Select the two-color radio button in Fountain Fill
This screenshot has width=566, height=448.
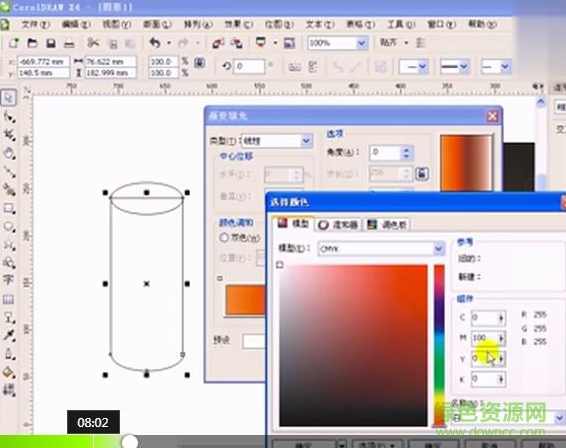coord(224,237)
